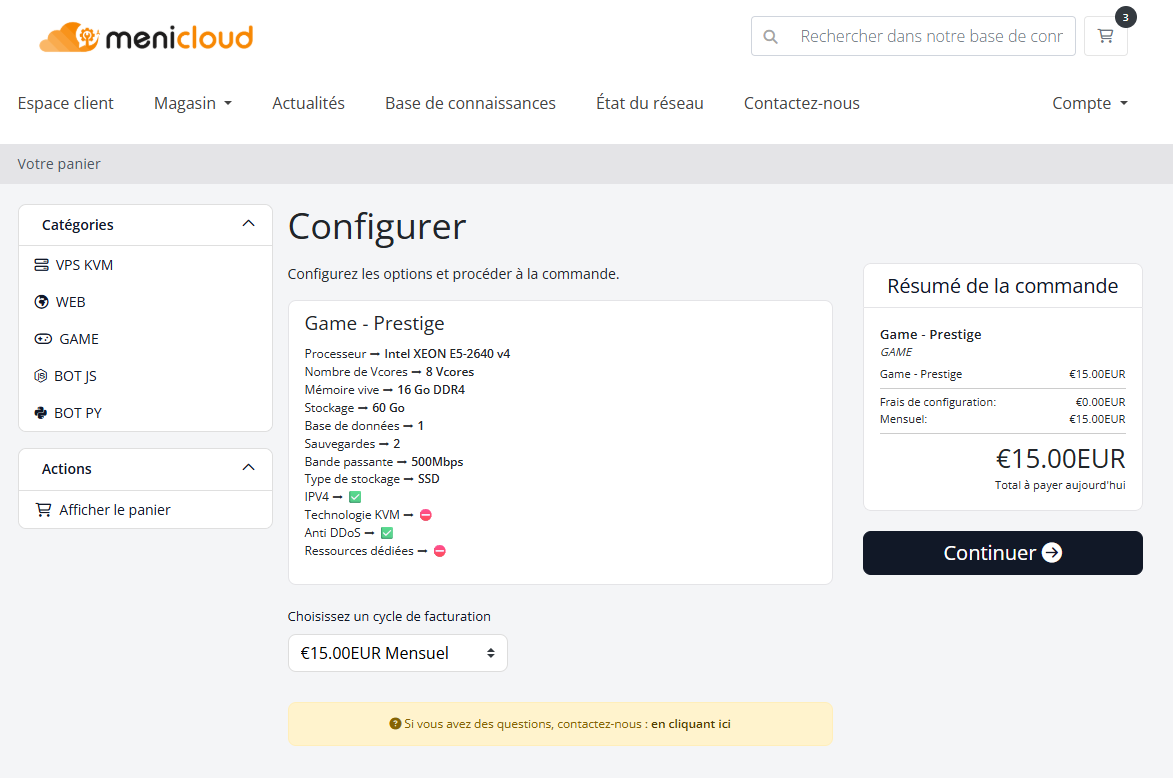This screenshot has width=1173, height=778.
Task: Select the BOT JS category
Action: 145,376
